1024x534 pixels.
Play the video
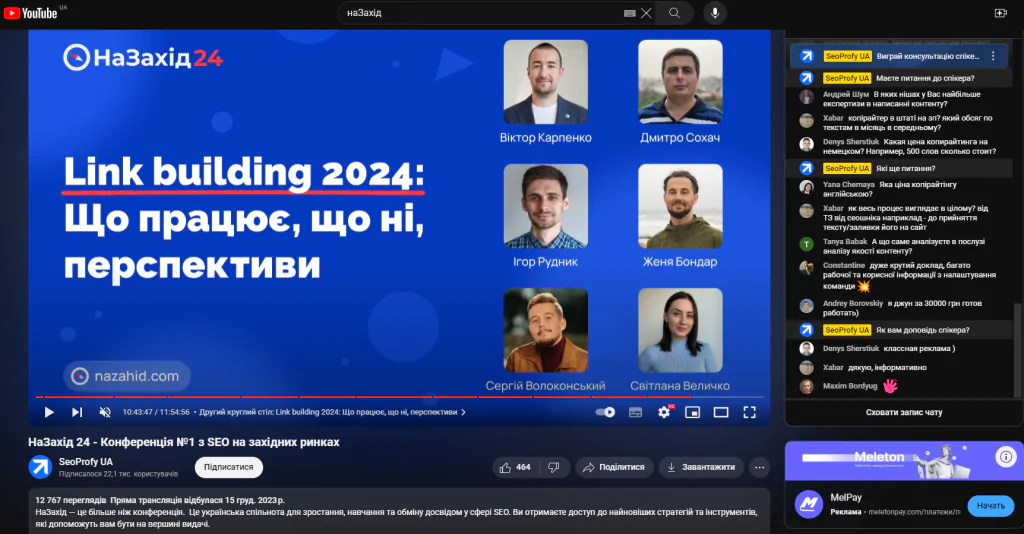[49, 412]
